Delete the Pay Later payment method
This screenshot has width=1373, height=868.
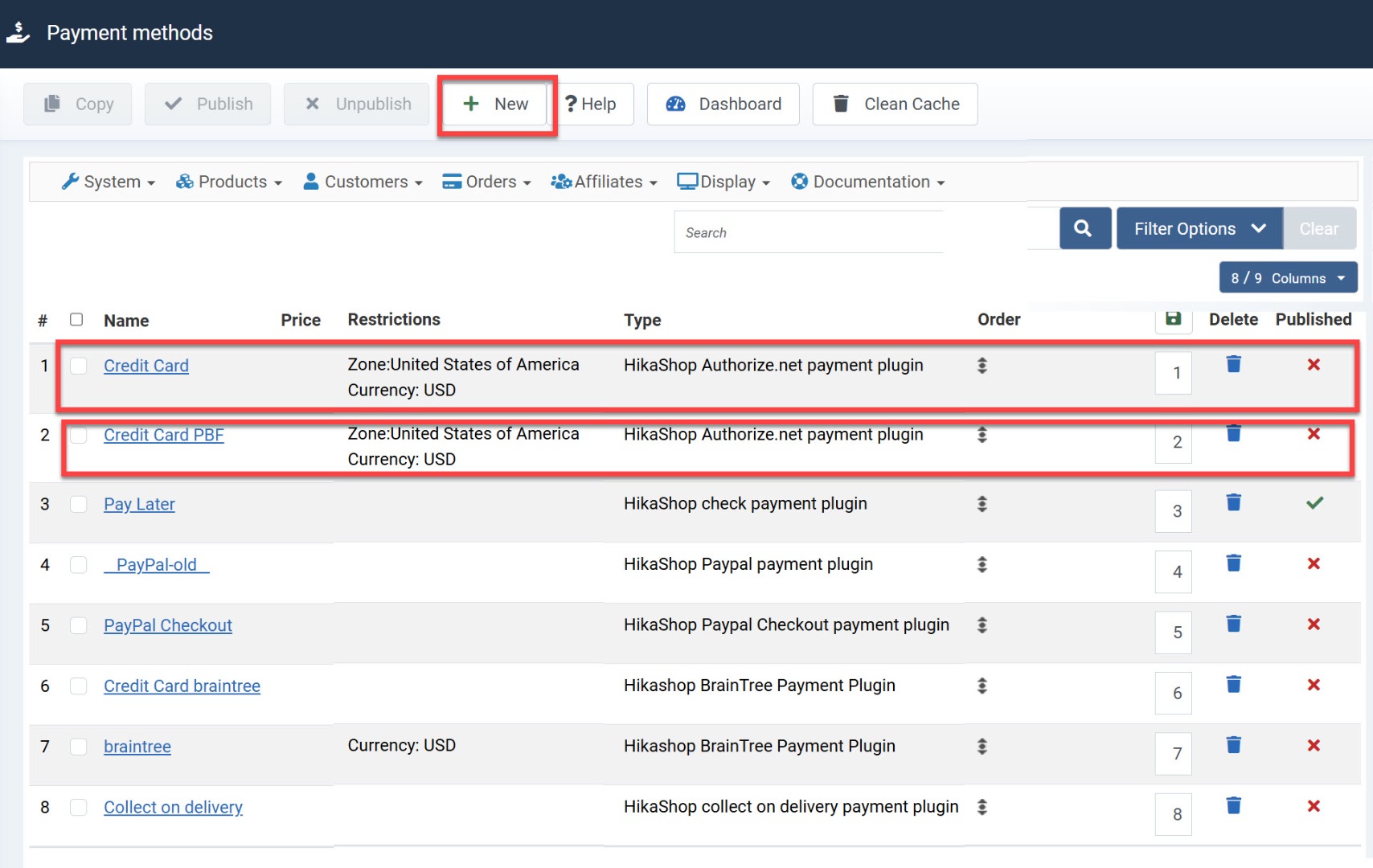point(1233,503)
